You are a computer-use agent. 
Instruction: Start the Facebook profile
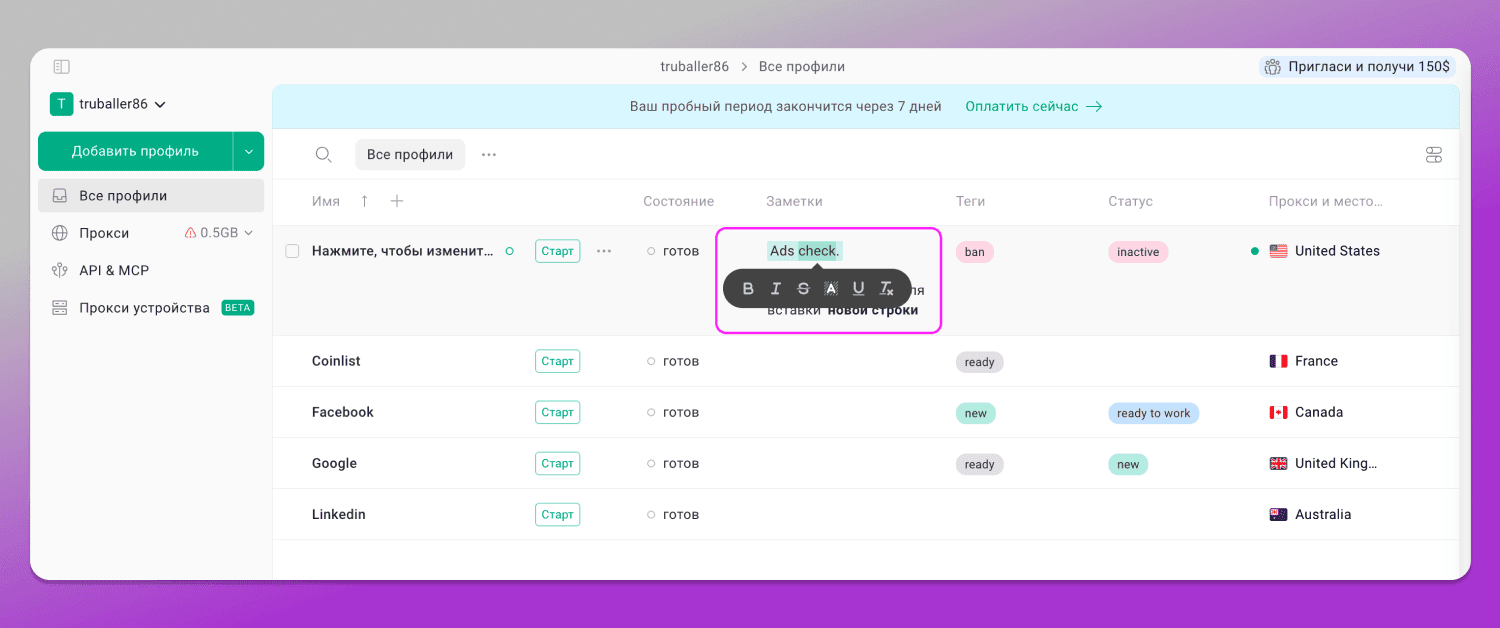pyautogui.click(x=557, y=412)
